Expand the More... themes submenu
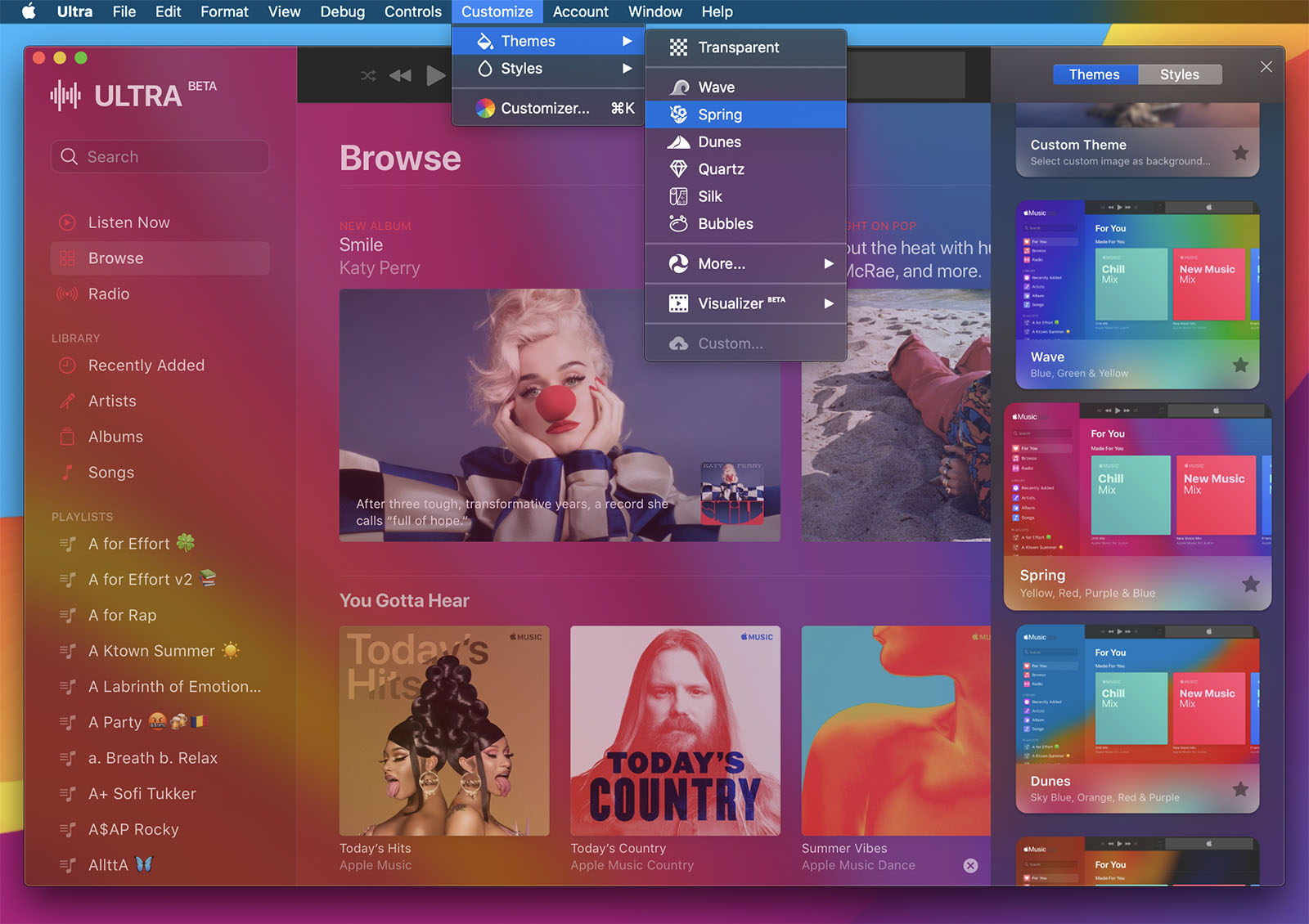 point(745,264)
